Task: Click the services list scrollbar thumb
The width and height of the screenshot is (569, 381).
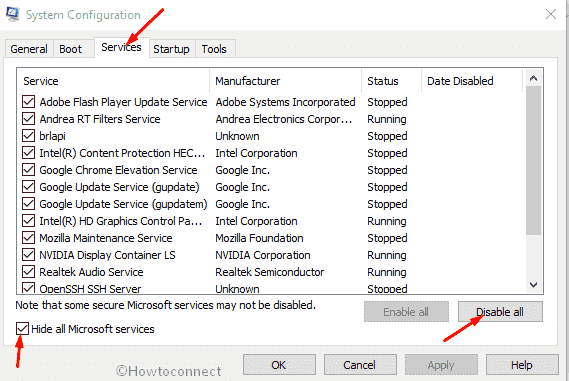Action: [x=533, y=160]
